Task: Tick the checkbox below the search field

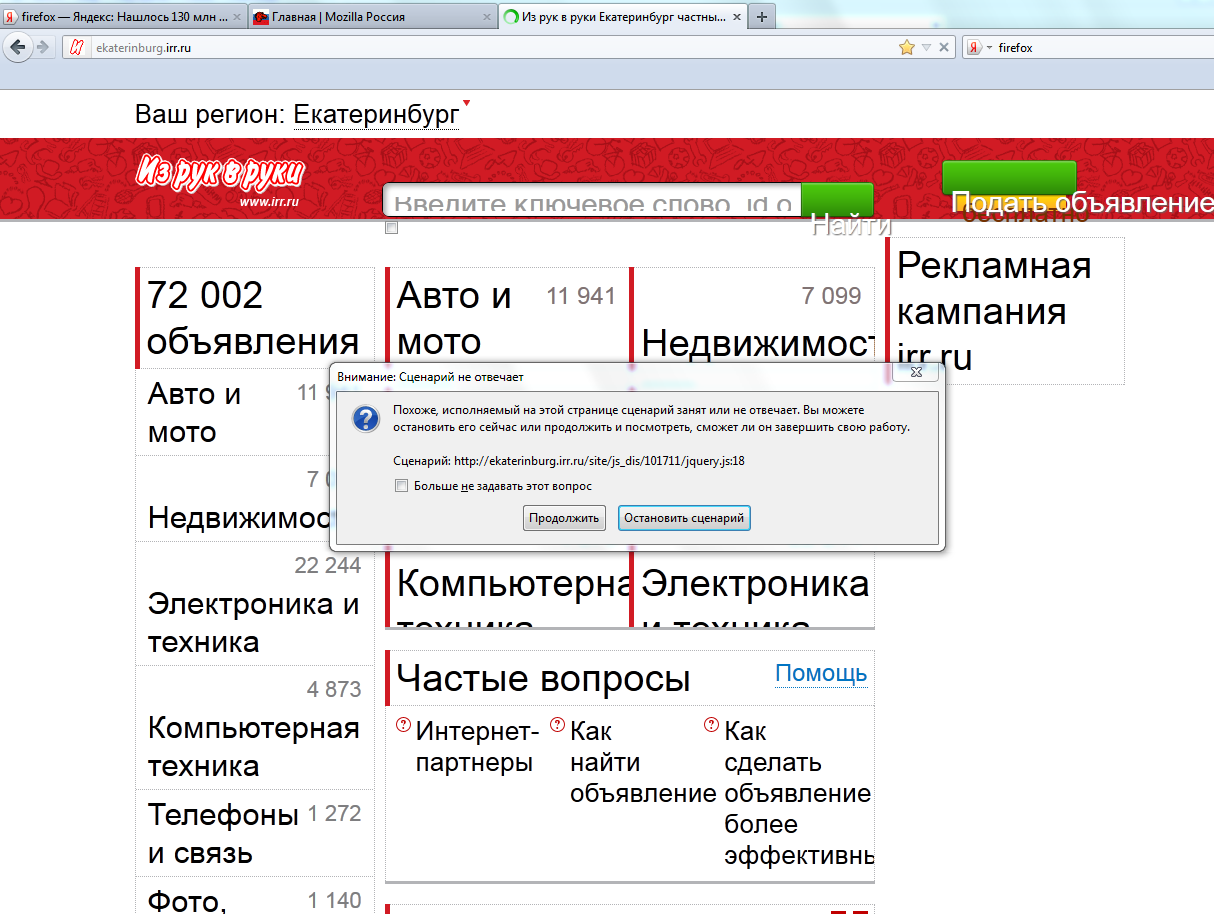Action: (392, 228)
